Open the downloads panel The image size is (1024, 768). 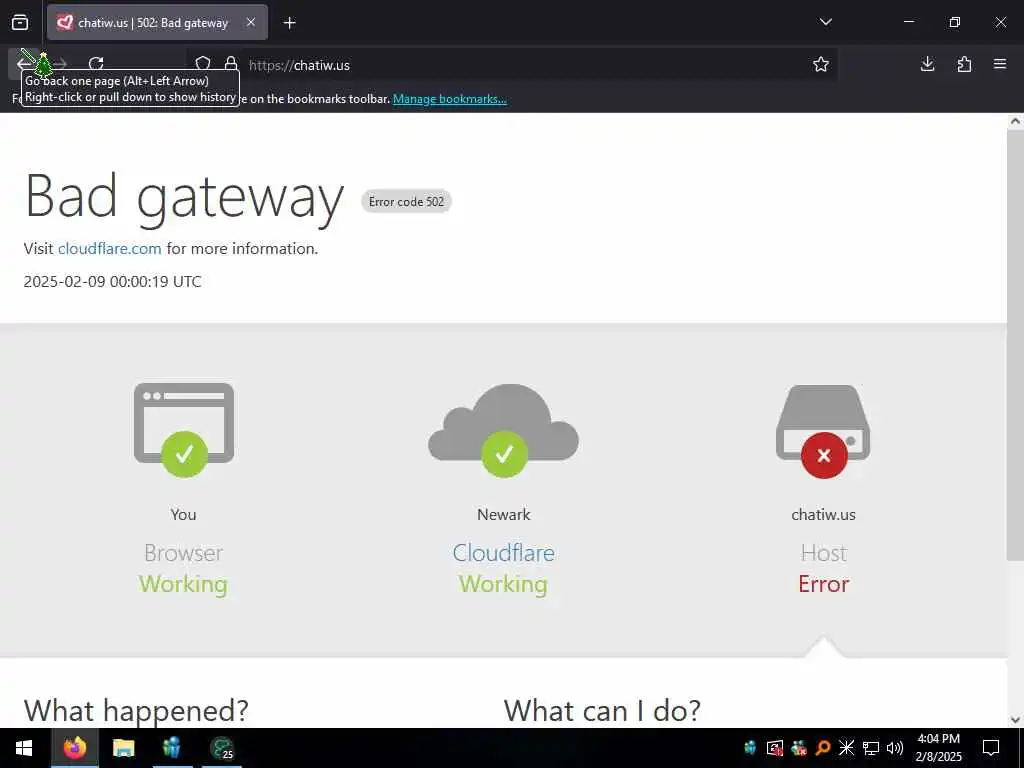(927, 64)
